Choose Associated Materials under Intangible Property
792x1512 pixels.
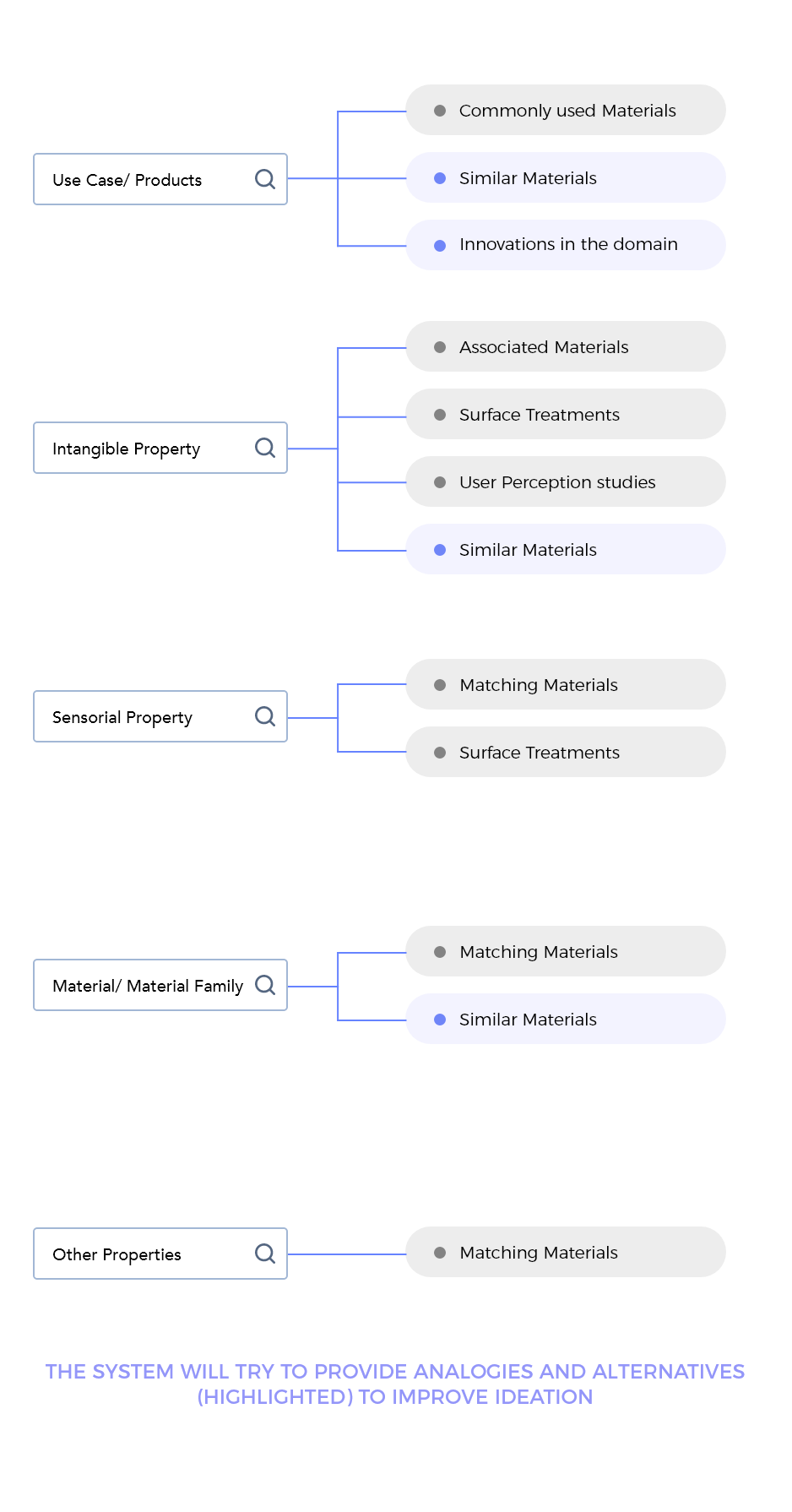[x=566, y=346]
